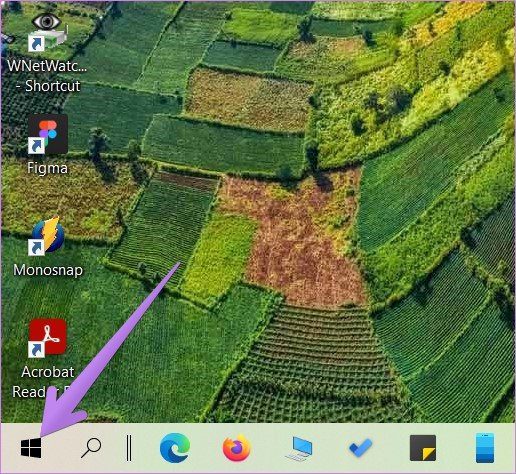Screen dimensions: 516x474
Task: Click the 'Monosnap' icon label
Action: (x=48, y=270)
